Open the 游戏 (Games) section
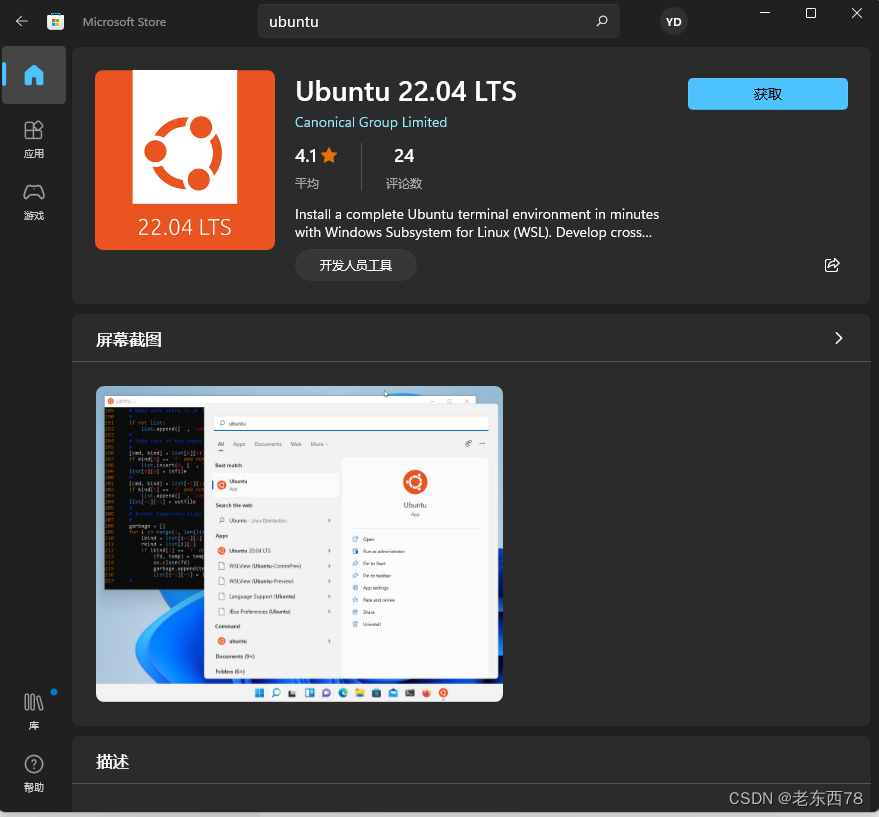Screen dimensions: 879x817 (34, 202)
